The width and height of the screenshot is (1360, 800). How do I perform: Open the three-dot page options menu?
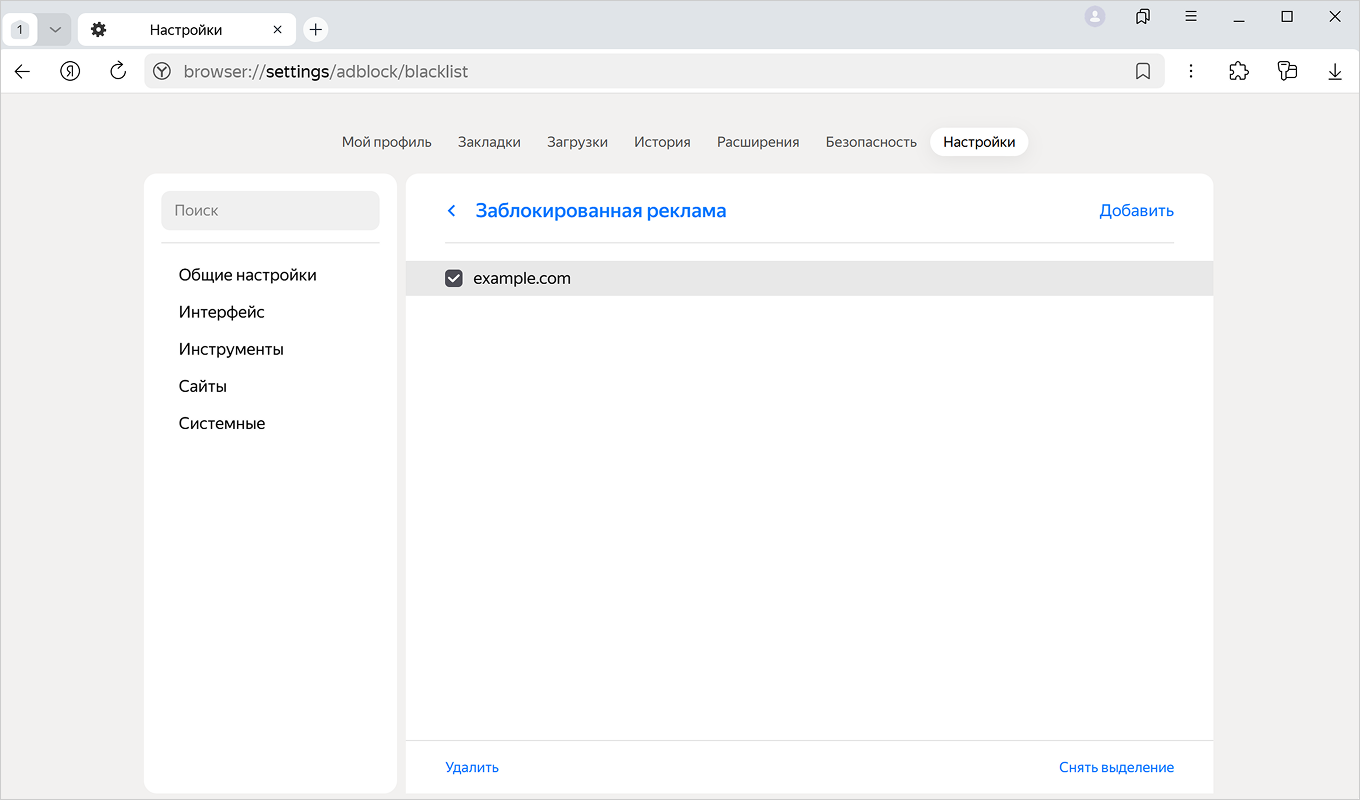[1191, 71]
